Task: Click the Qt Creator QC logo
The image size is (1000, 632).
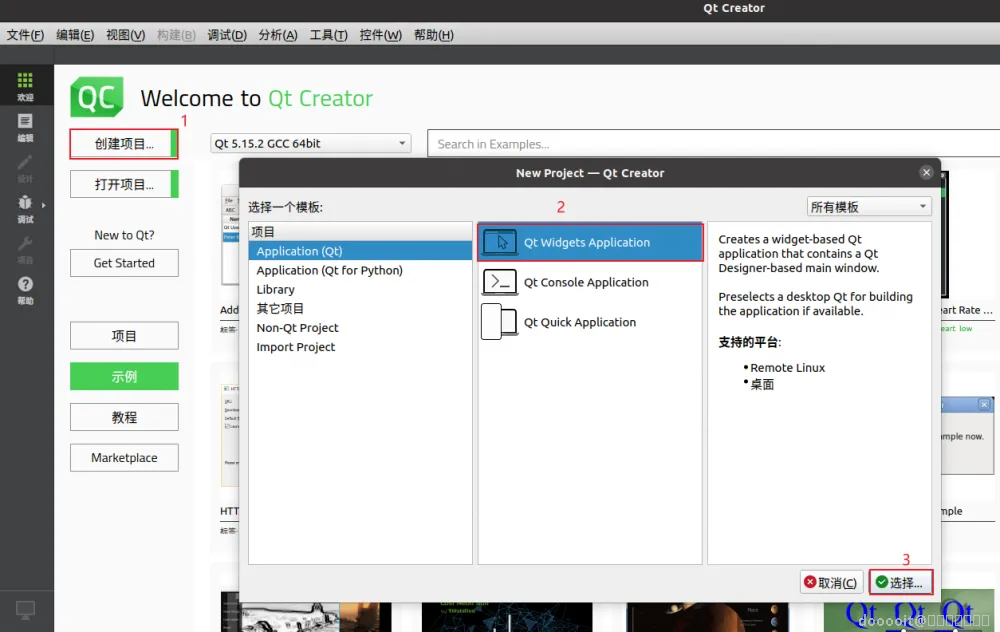Action: pos(96,97)
